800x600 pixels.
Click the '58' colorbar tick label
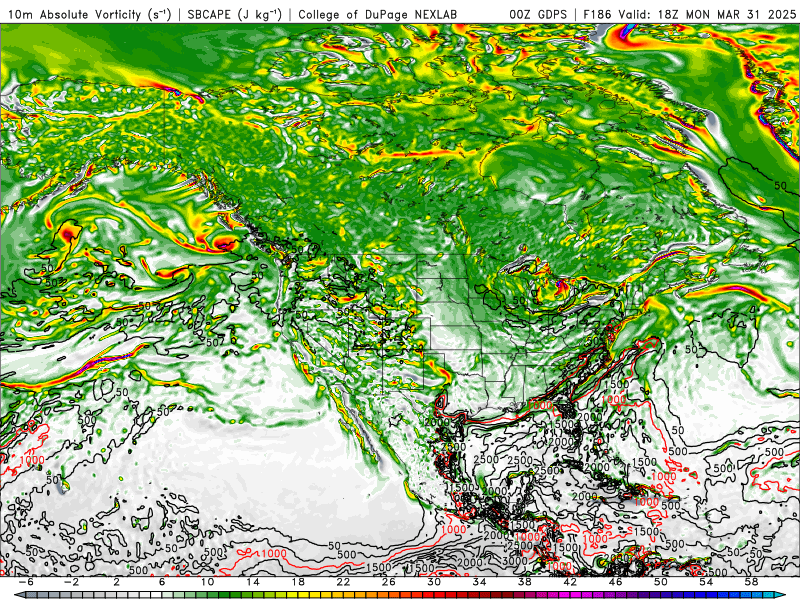click(x=751, y=582)
